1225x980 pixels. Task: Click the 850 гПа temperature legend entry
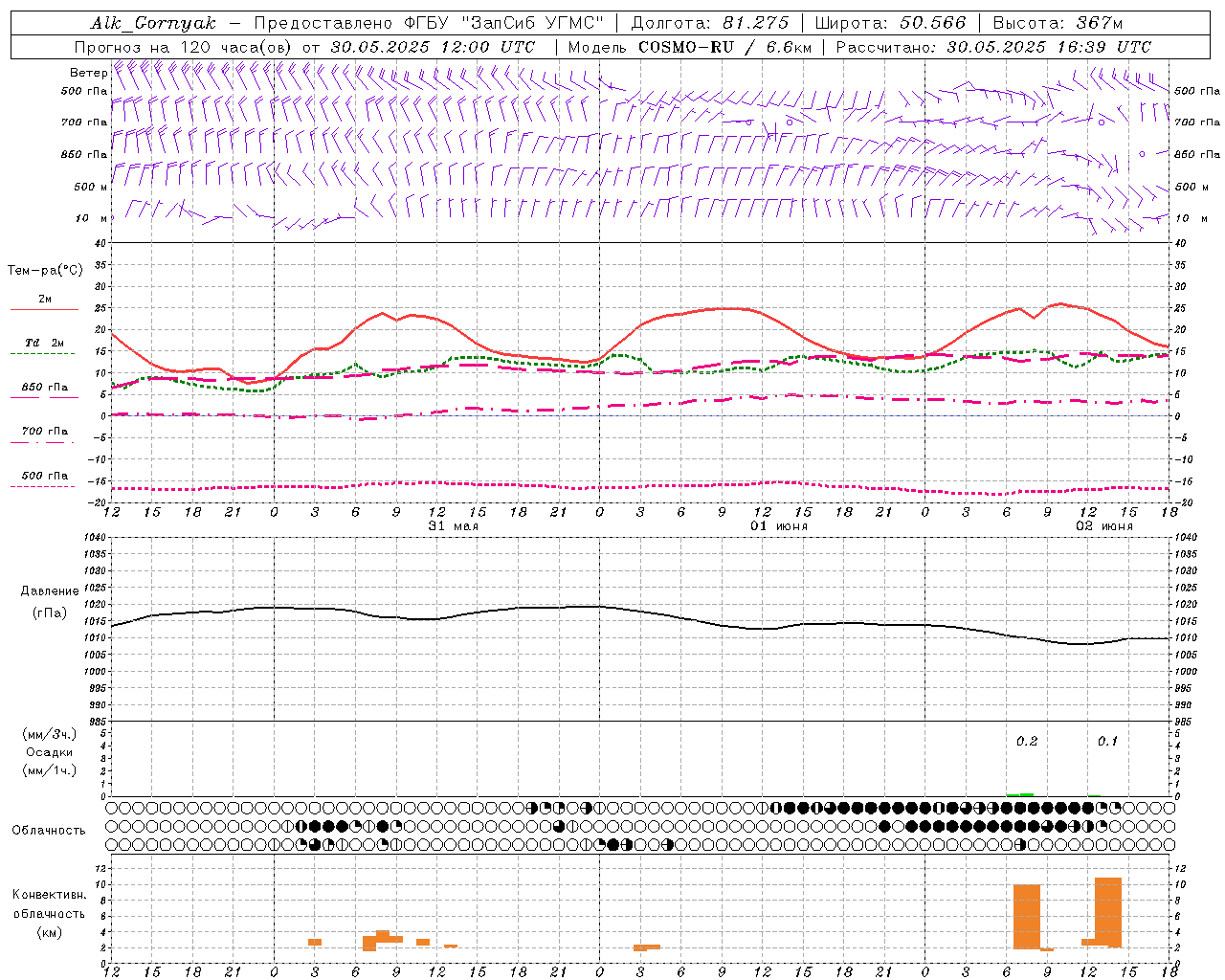point(45,388)
